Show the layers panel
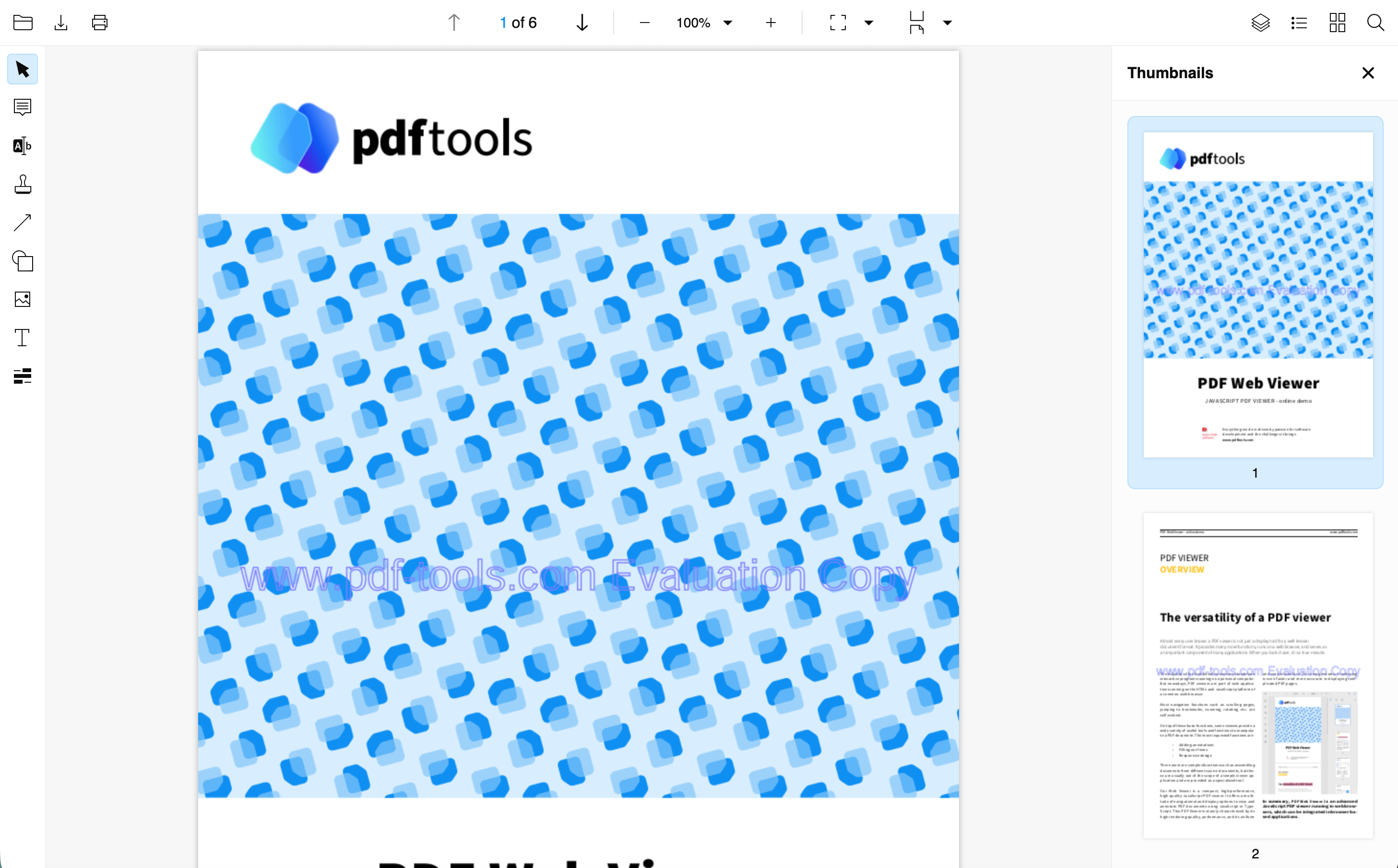 (1261, 23)
